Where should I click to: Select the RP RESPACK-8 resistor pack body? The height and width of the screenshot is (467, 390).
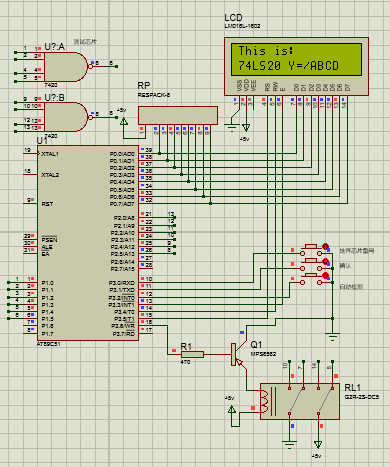click(178, 115)
